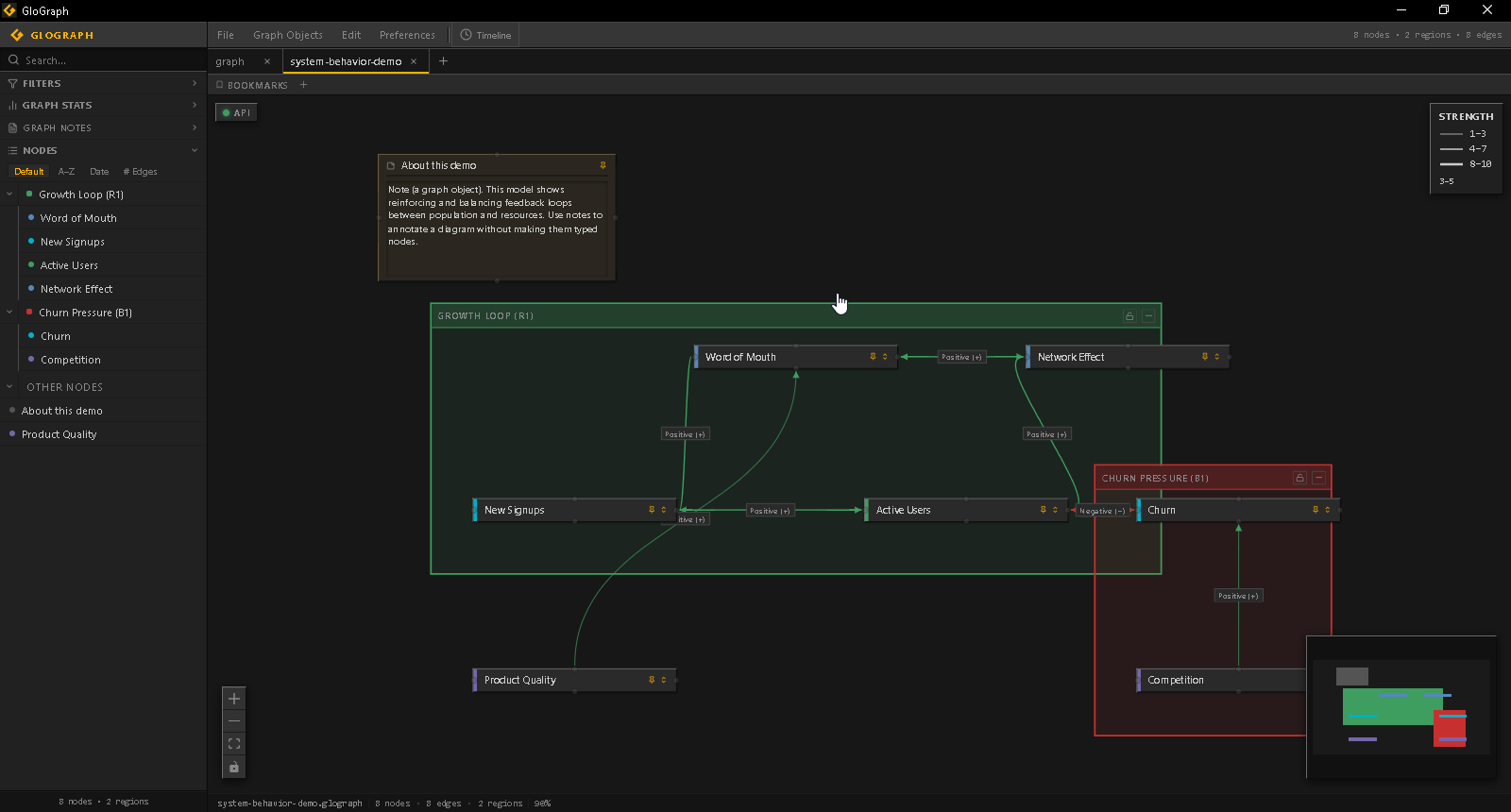
Task: Click pin icon on About this demo note
Action: point(603,165)
